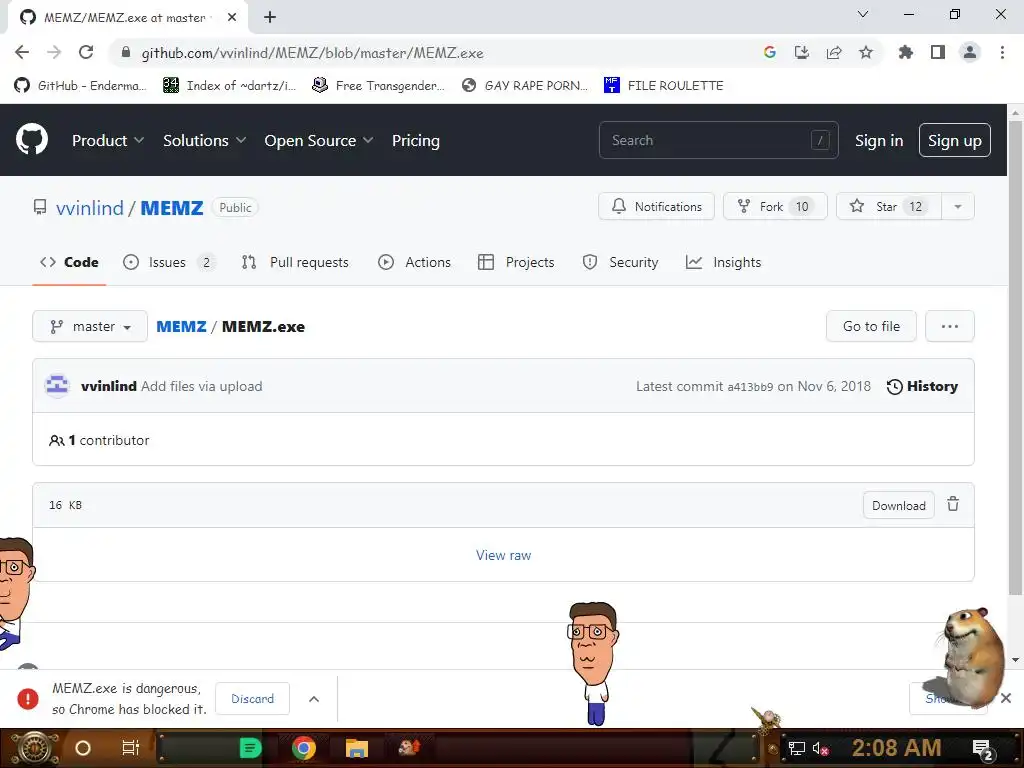
Task: Click share page icon in address bar
Action: (834, 52)
